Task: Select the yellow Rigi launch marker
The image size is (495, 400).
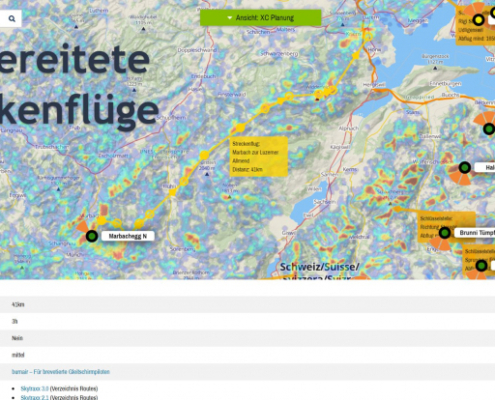Action: tap(479, 20)
